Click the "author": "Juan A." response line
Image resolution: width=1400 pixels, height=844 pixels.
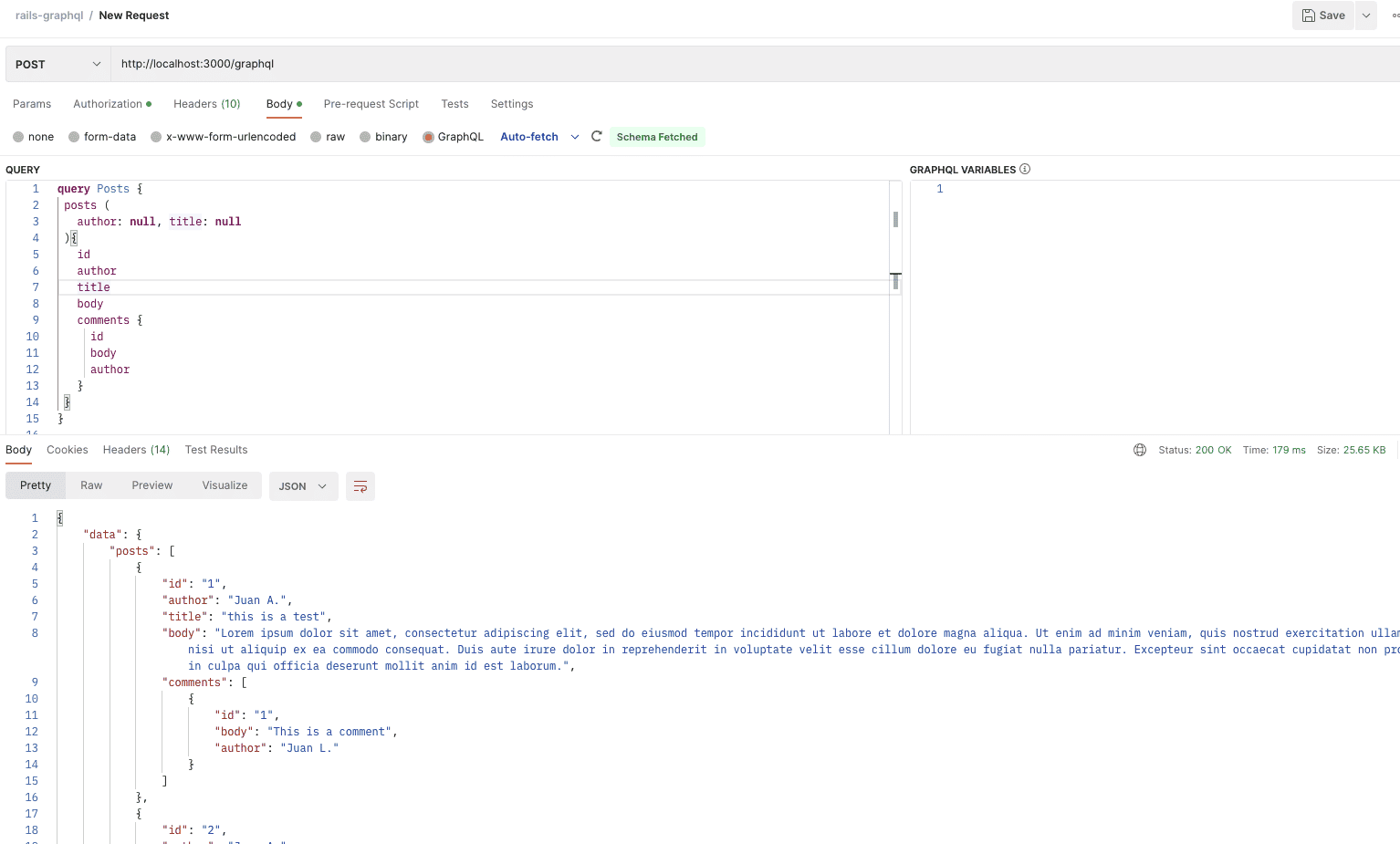[227, 600]
